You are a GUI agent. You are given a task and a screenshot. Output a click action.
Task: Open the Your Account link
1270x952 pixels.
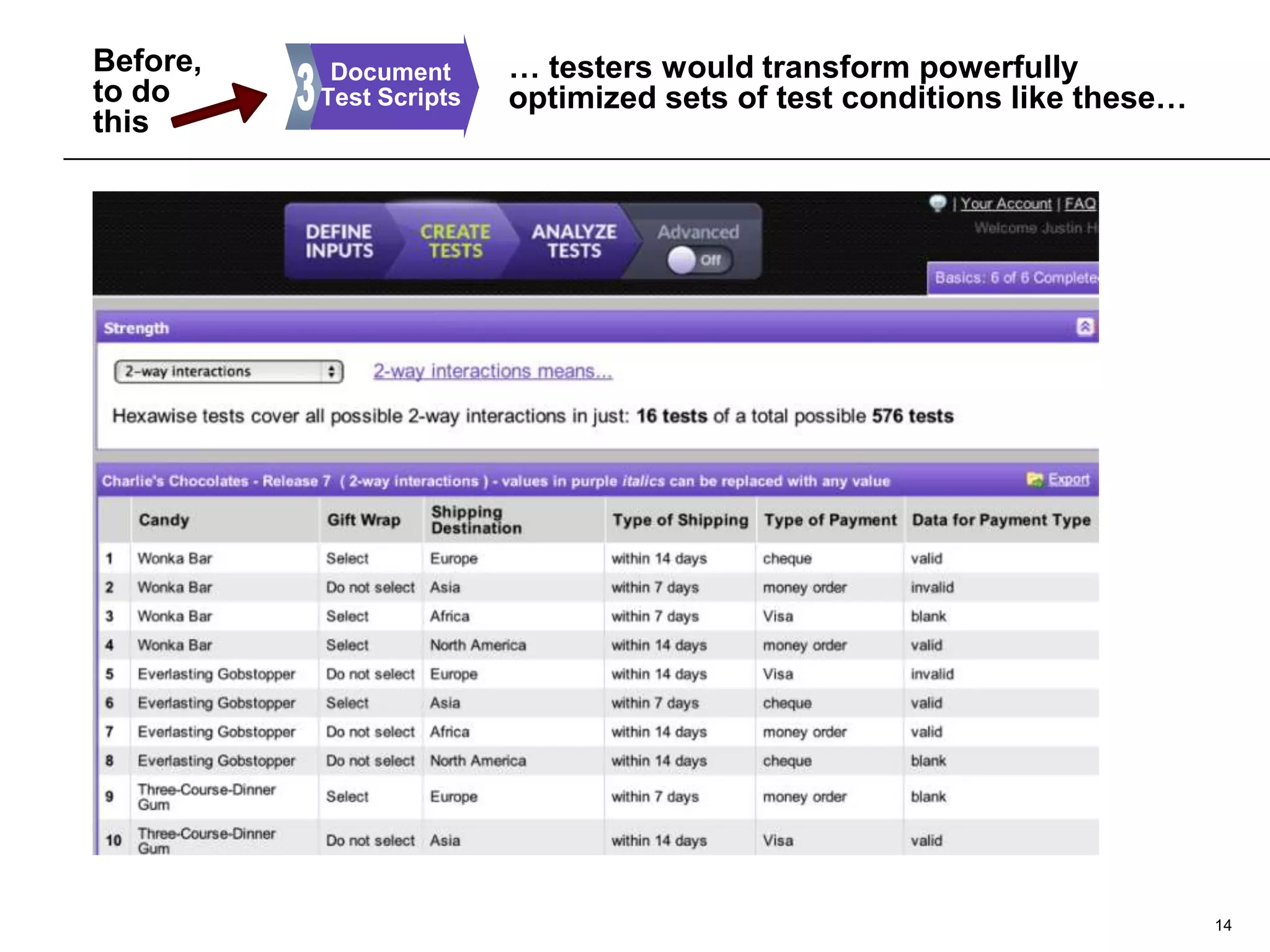(x=1006, y=204)
